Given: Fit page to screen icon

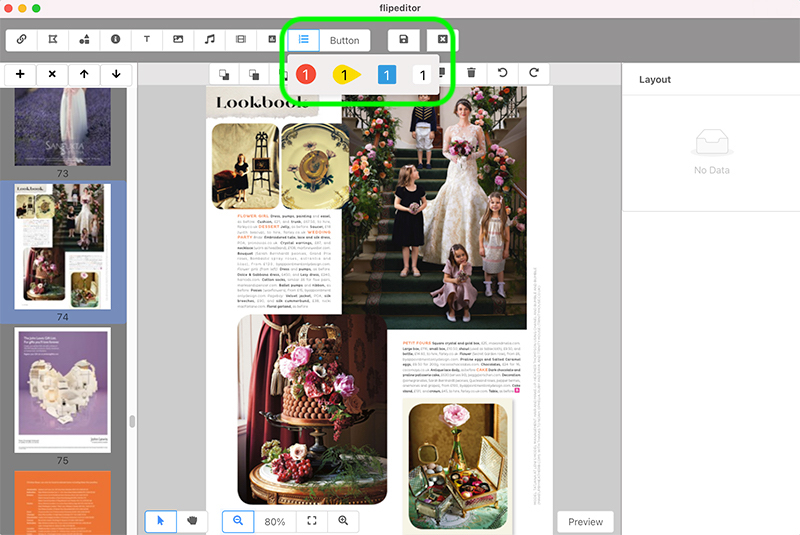Looking at the screenshot, I should point(312,521).
